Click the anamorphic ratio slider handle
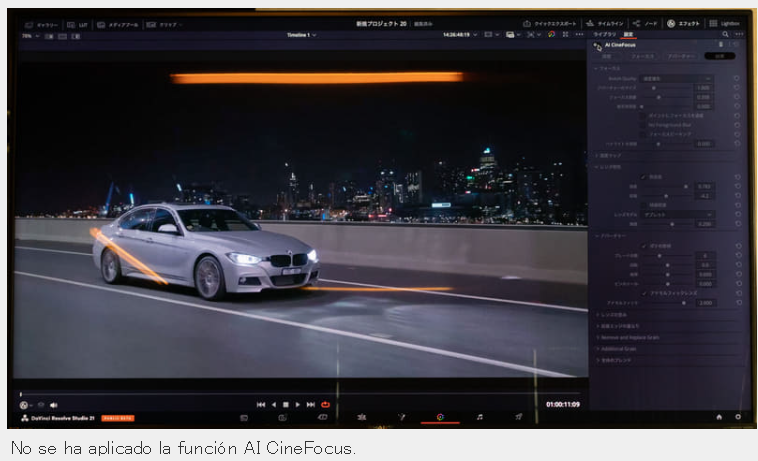Viewport: 758px width, 461px height. pos(684,303)
